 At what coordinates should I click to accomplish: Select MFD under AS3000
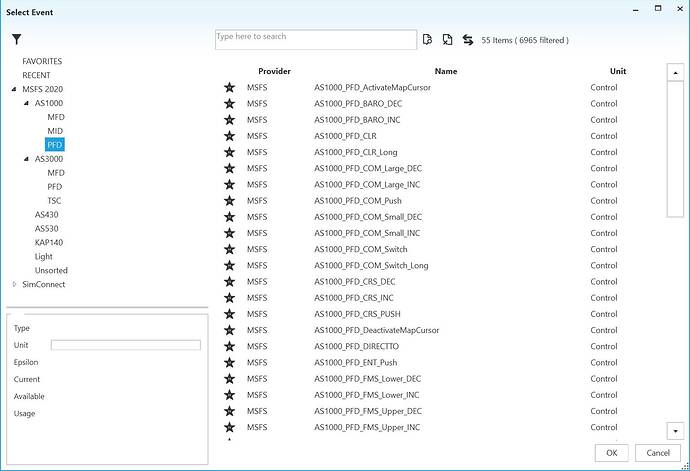pos(56,173)
